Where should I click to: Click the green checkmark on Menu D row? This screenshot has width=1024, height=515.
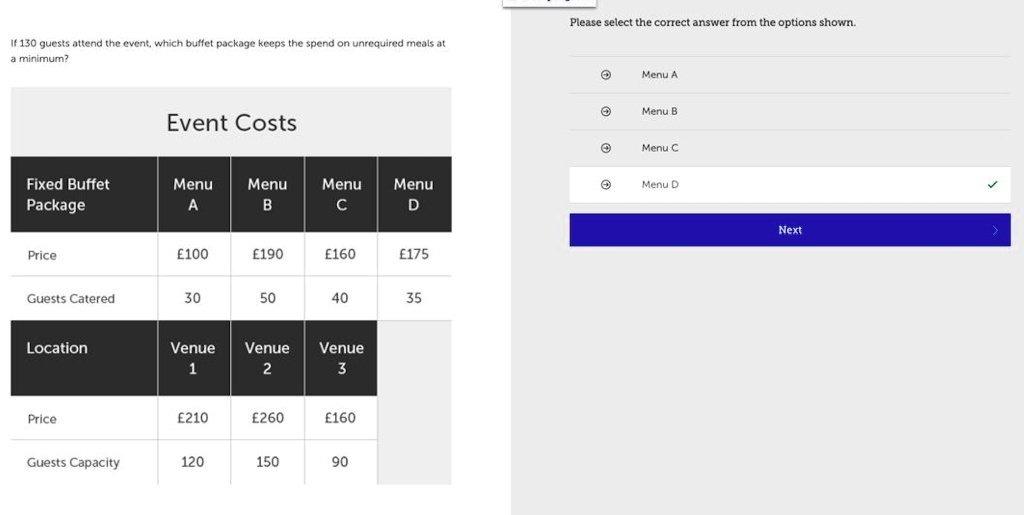pyautogui.click(x=992, y=185)
